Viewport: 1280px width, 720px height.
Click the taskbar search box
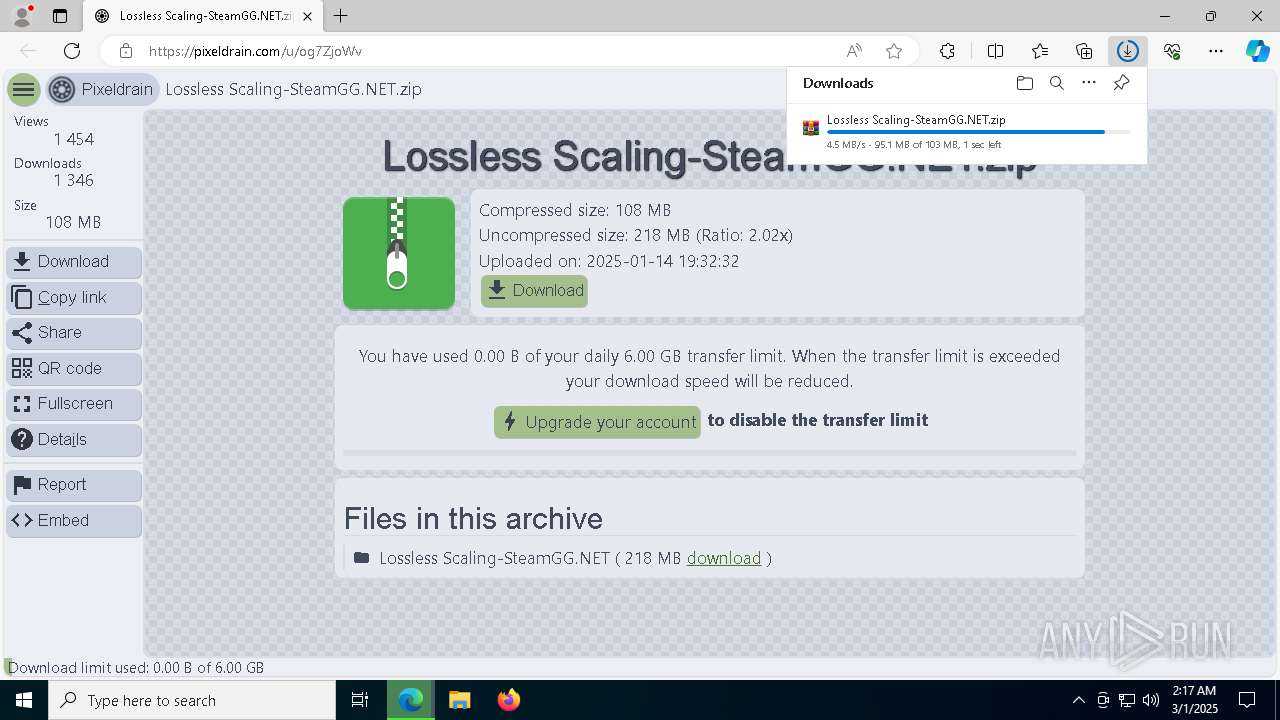pos(192,700)
